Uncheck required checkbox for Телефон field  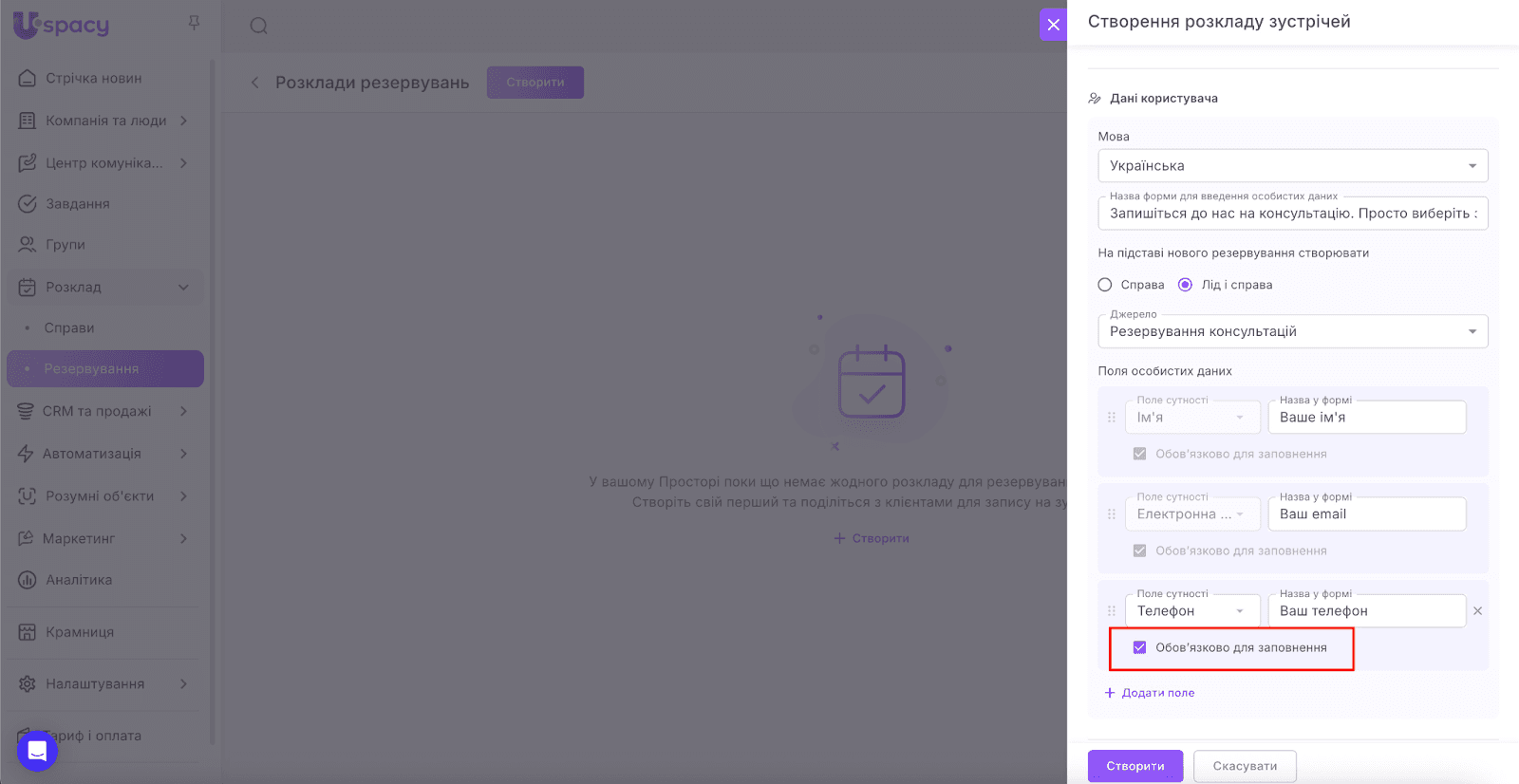pos(1139,647)
